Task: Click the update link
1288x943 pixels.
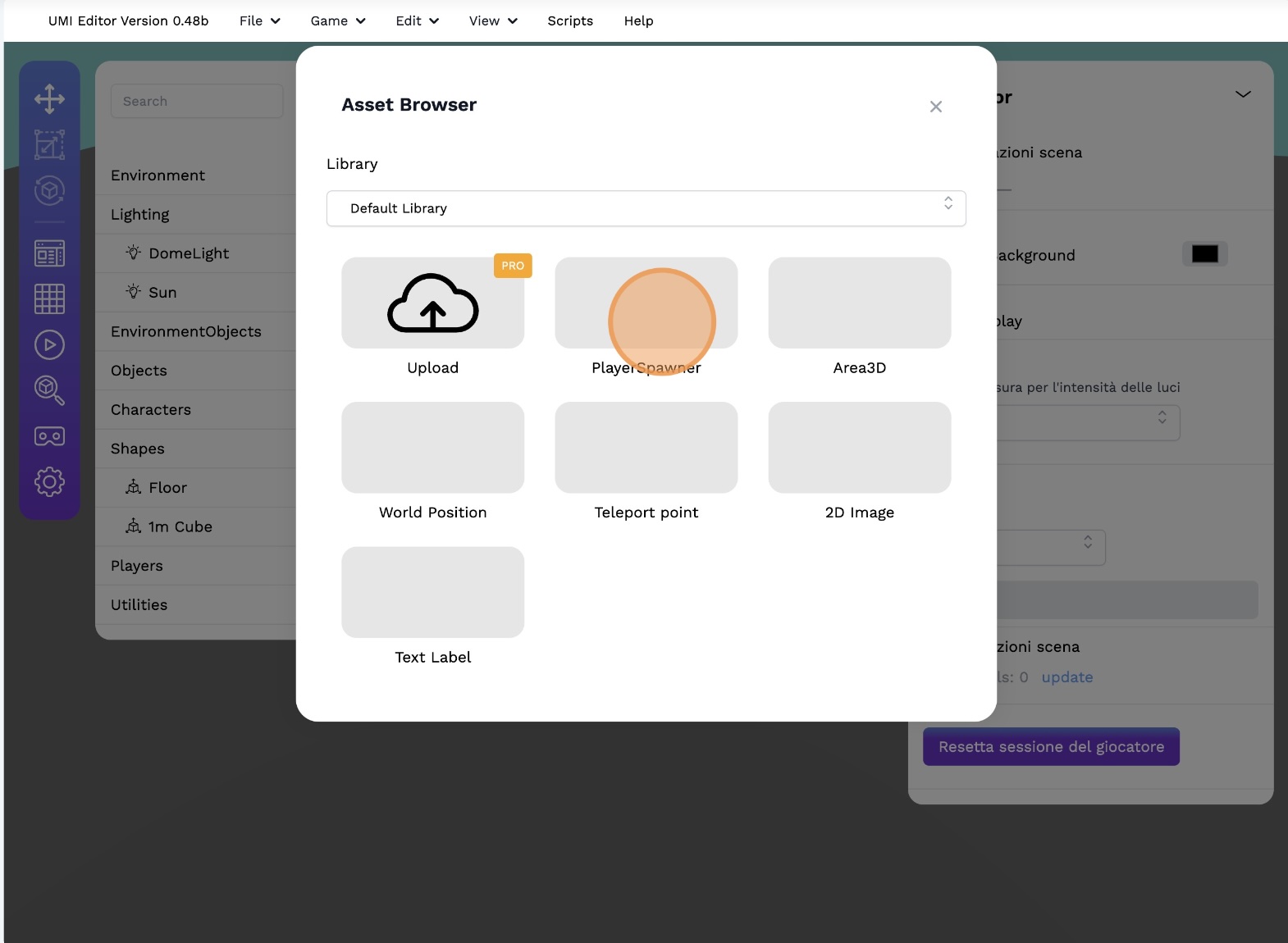Action: point(1066,677)
